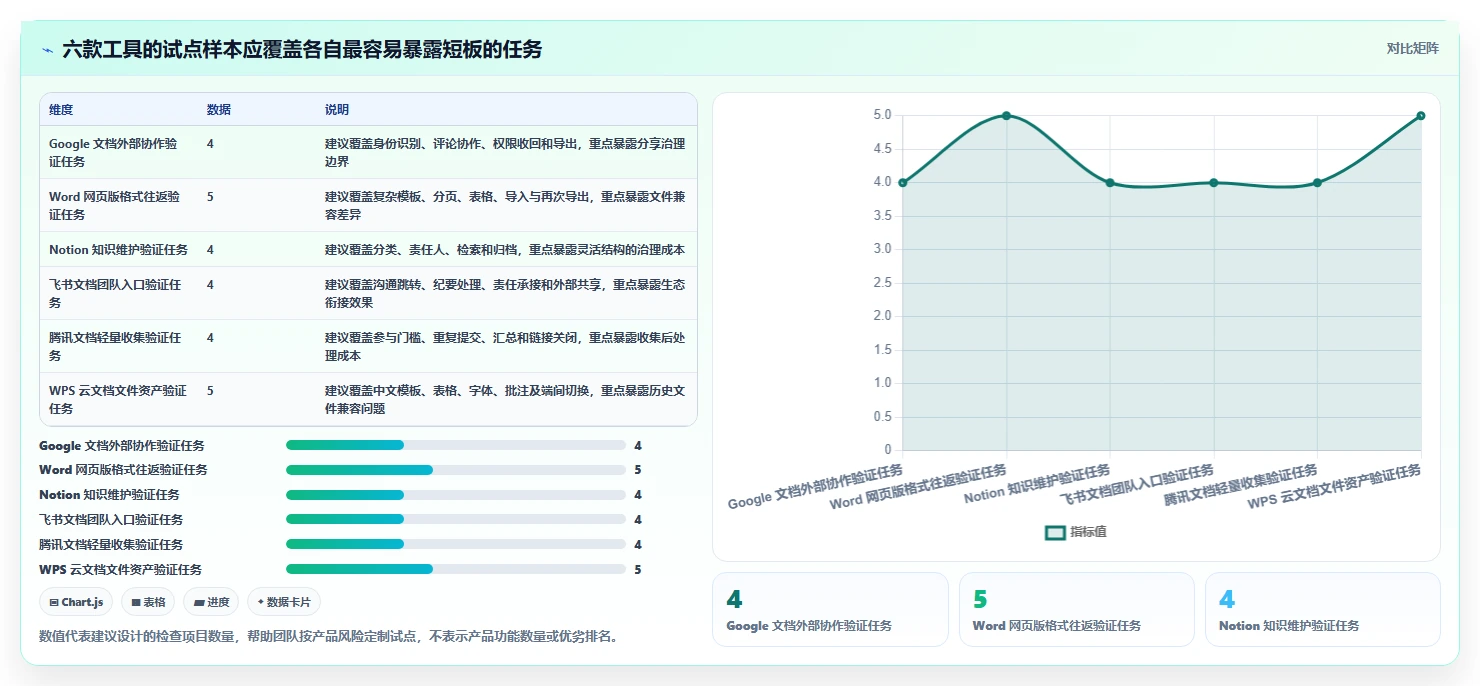Viewport: 1480px width, 686px height.
Task: Click the Word 网页版 progress bar
Action: coord(456,470)
